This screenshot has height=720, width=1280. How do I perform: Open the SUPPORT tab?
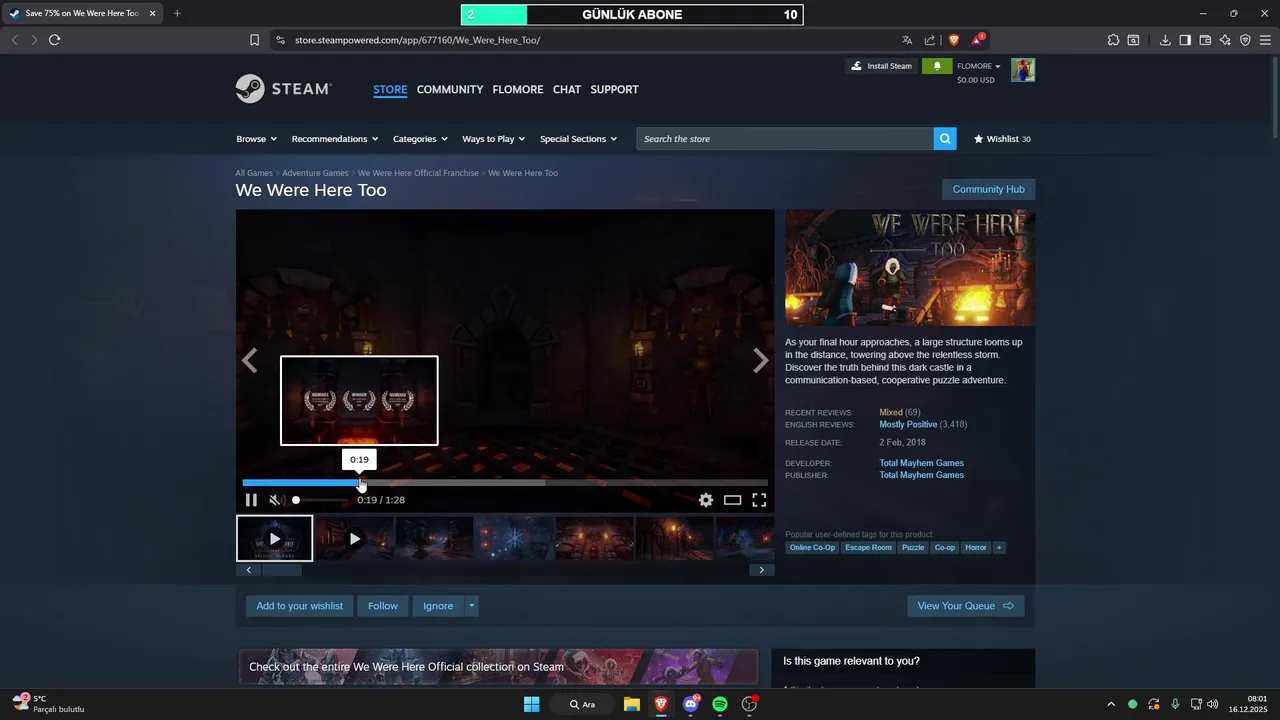click(x=614, y=90)
